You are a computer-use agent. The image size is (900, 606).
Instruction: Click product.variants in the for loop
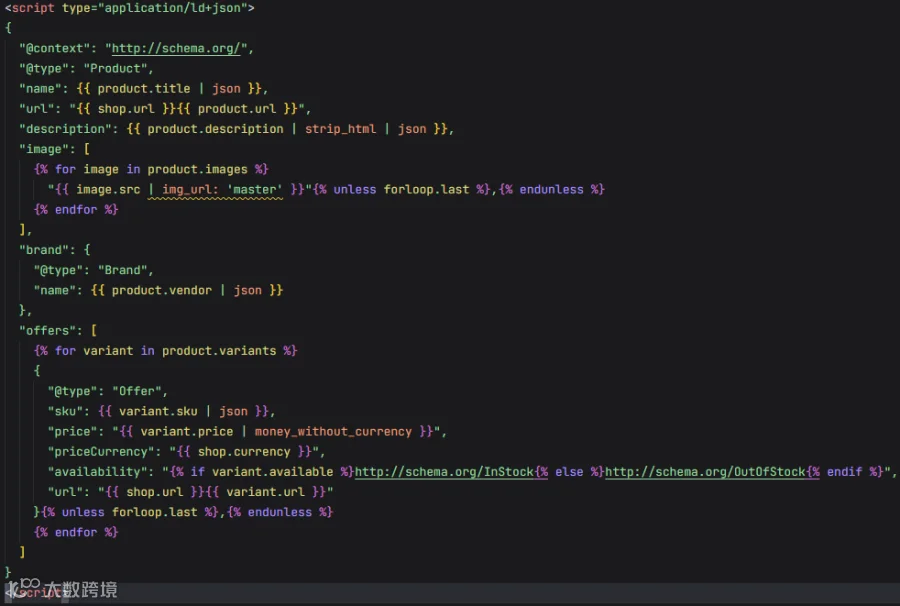(x=219, y=351)
